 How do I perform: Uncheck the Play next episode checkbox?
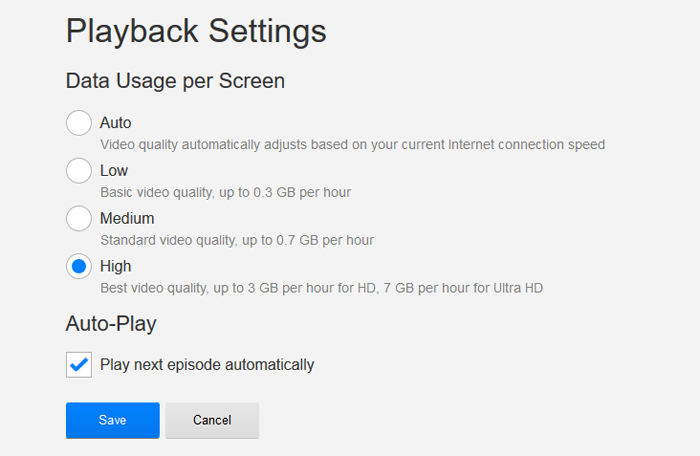pos(79,365)
